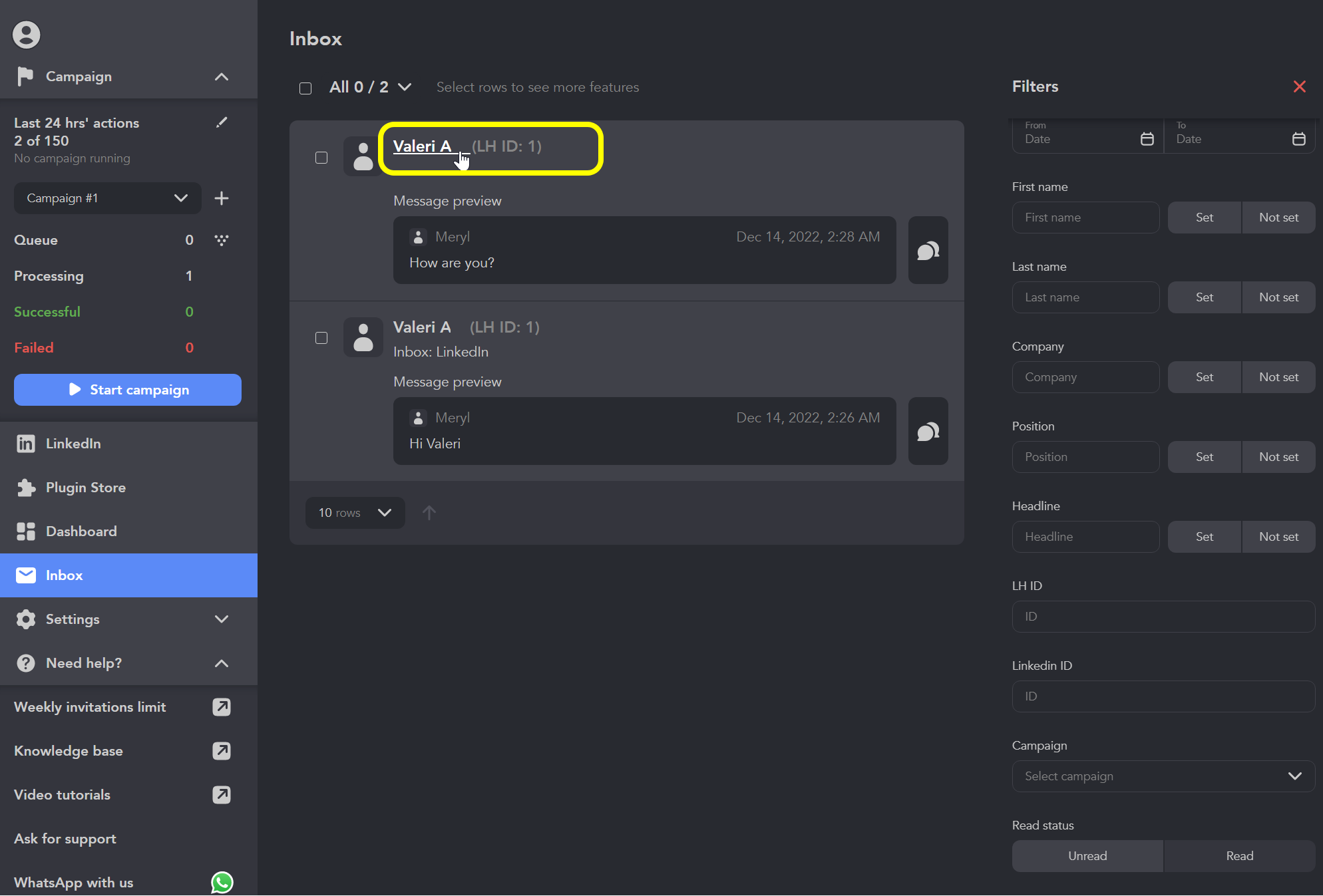
Task: Select Not set for First name filter
Action: 1278,218
